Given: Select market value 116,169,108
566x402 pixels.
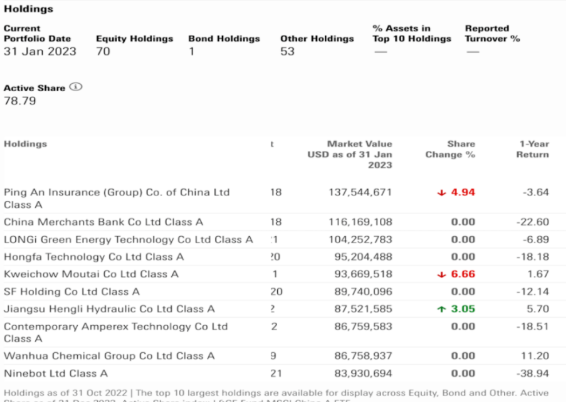Looking at the screenshot, I should coord(360,222).
